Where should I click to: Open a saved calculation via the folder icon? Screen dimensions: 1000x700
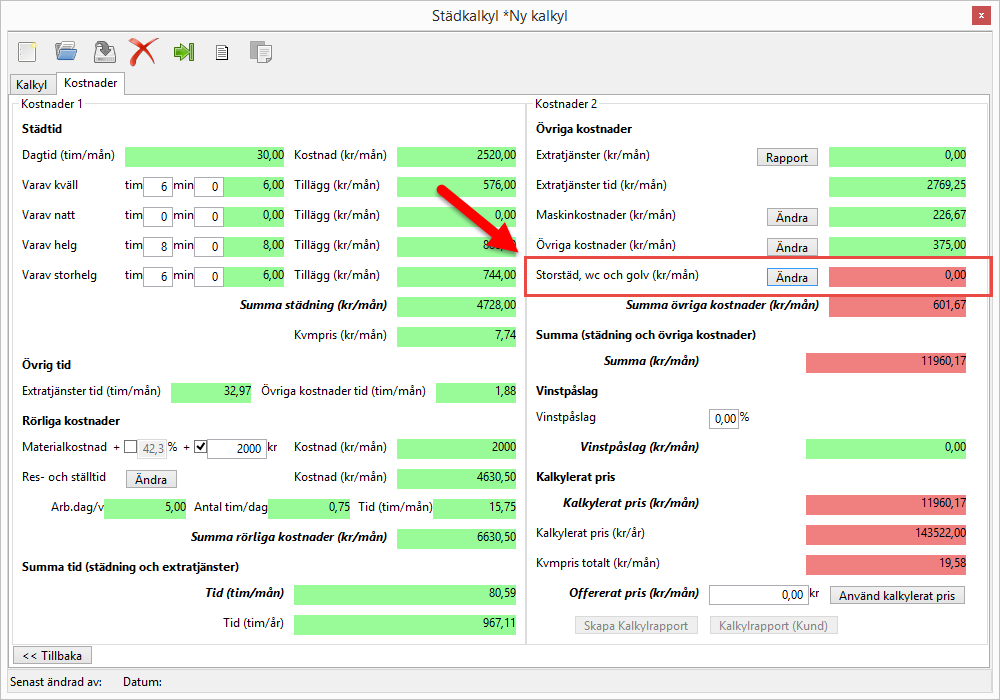(66, 51)
